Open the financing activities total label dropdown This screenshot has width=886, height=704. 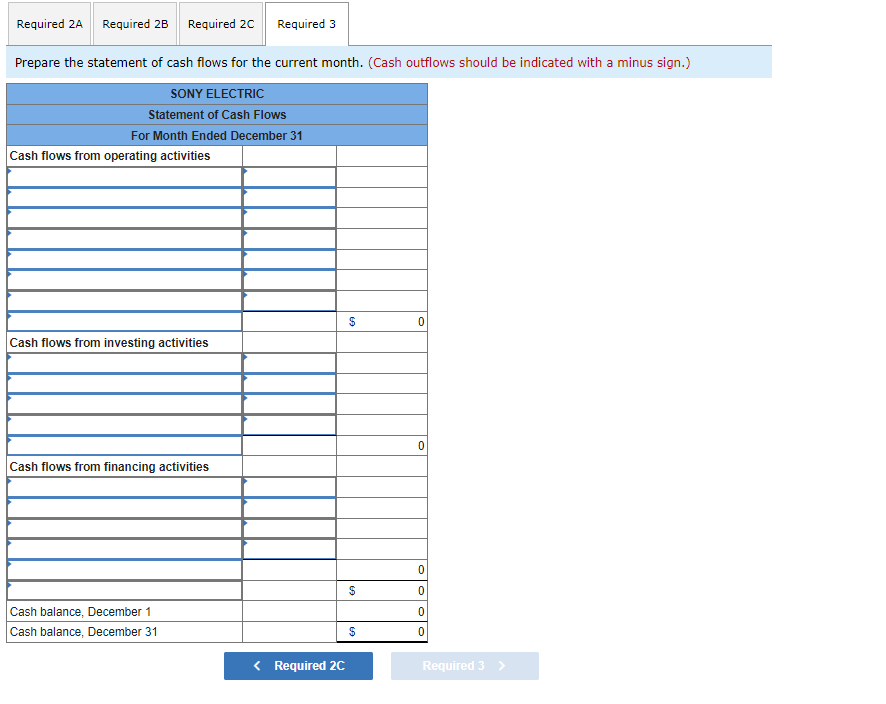pyautogui.click(x=125, y=570)
